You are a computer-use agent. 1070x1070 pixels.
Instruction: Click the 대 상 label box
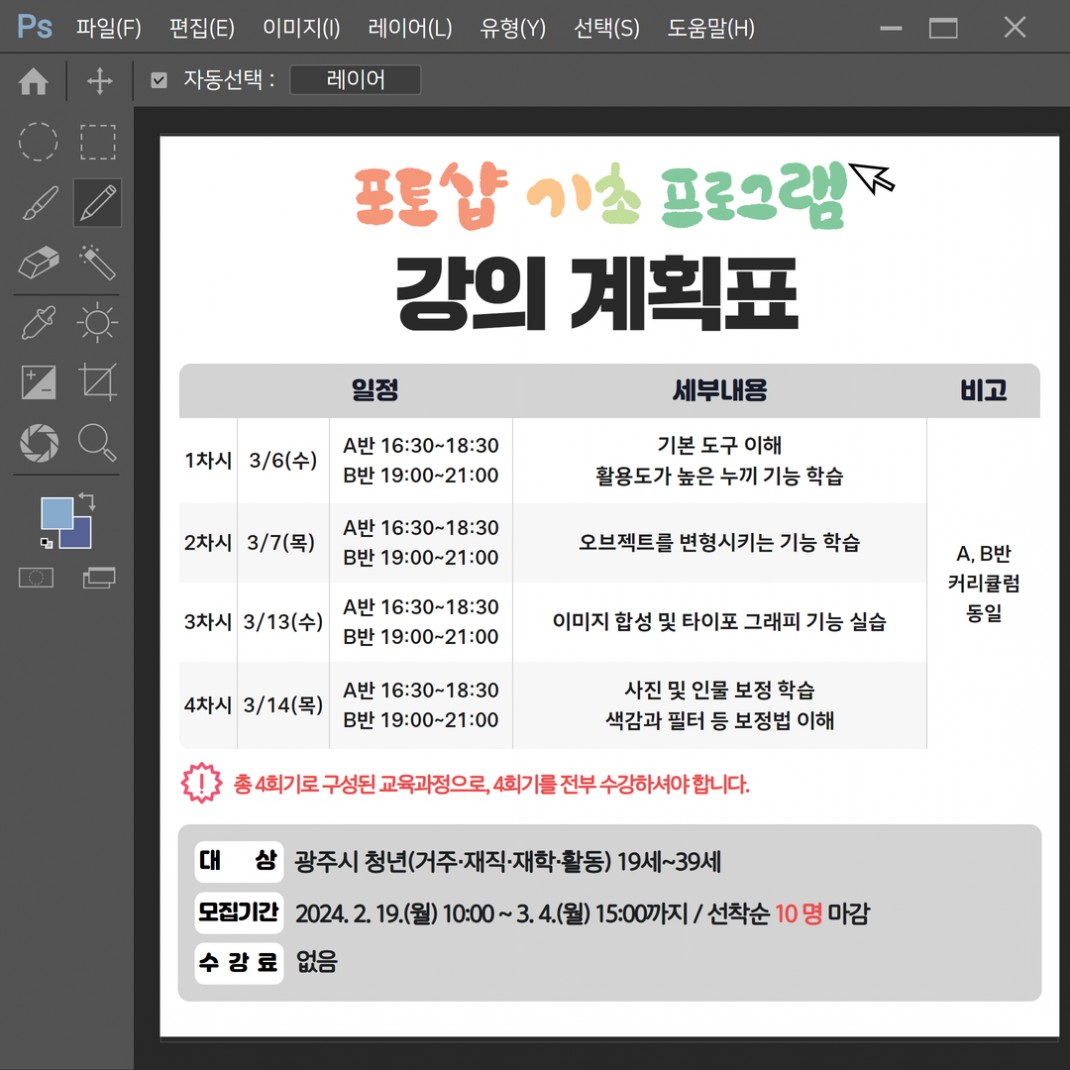(238, 861)
